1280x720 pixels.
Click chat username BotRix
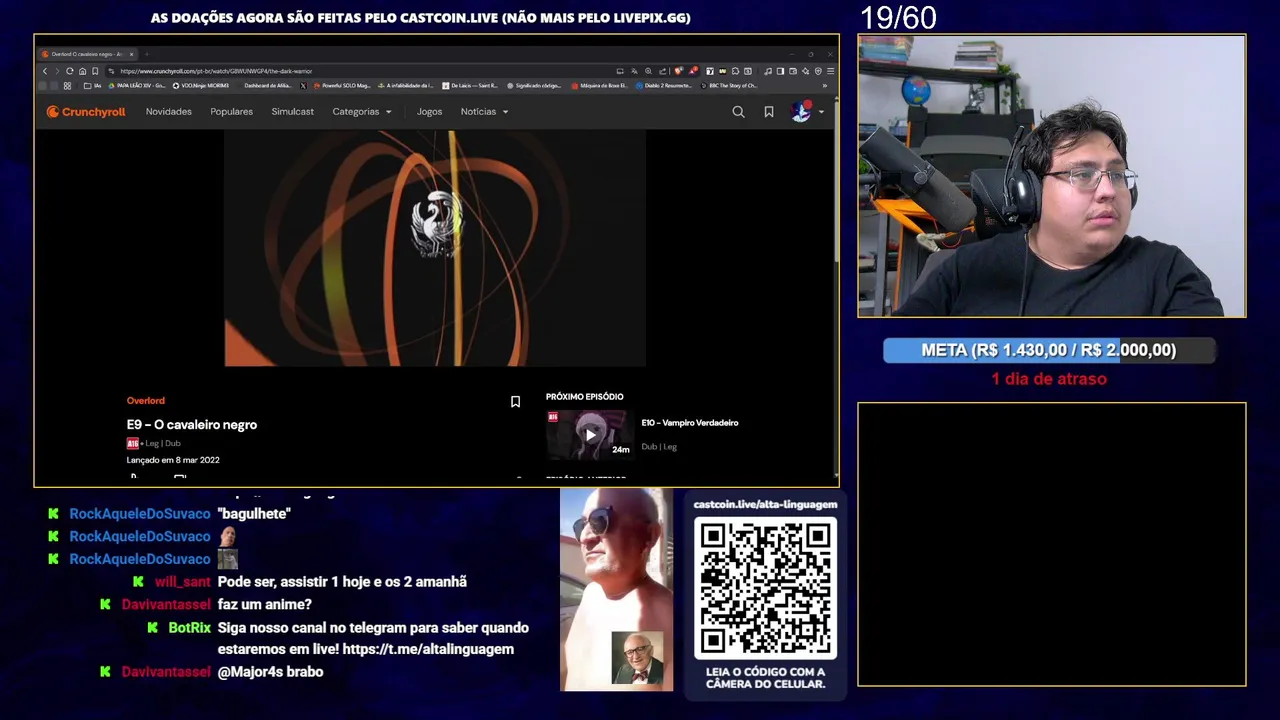coord(189,628)
